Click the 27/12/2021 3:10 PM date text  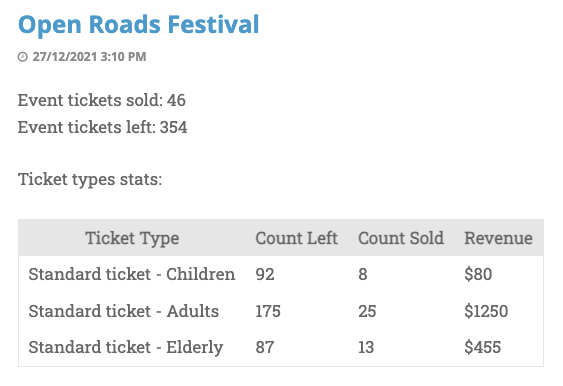click(89, 57)
